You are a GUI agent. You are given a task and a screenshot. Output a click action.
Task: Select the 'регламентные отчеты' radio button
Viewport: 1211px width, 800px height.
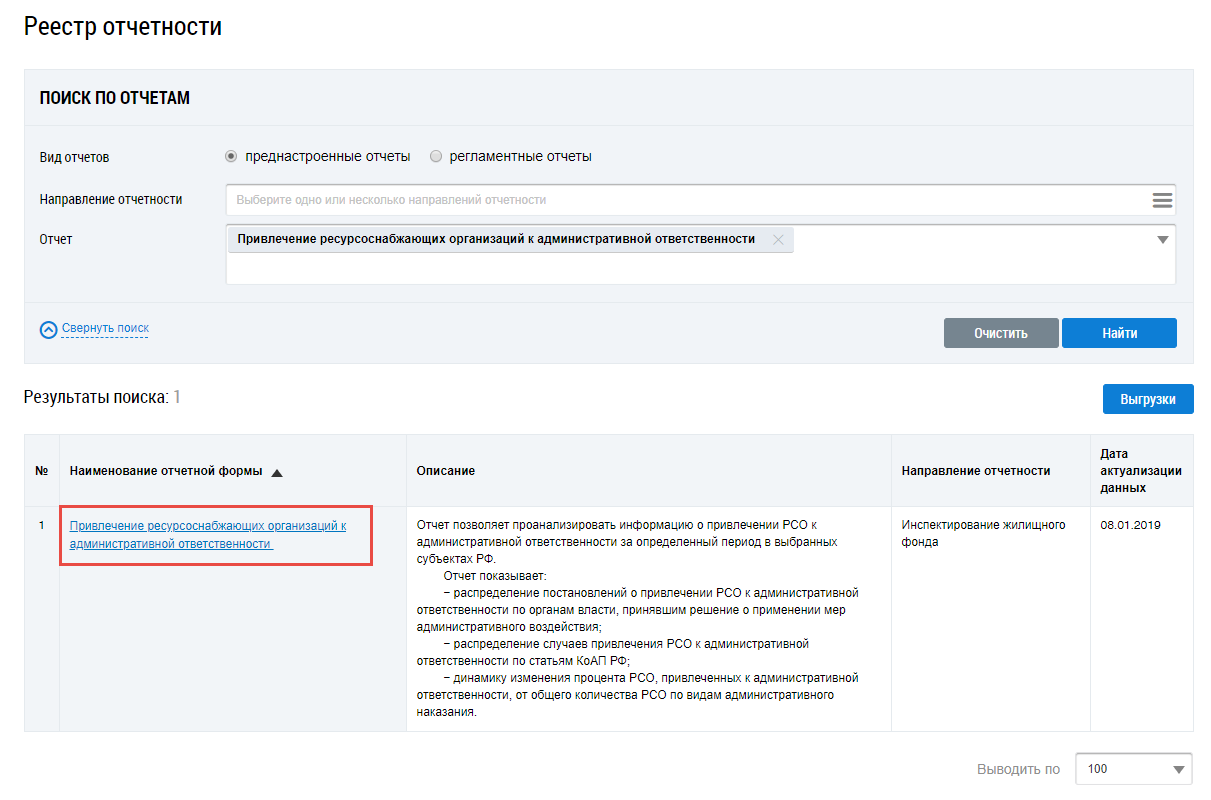(x=436, y=157)
